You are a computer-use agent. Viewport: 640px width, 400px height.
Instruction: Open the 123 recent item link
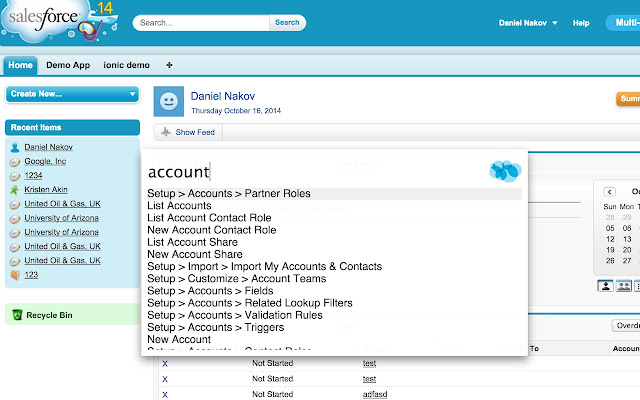[x=31, y=275]
